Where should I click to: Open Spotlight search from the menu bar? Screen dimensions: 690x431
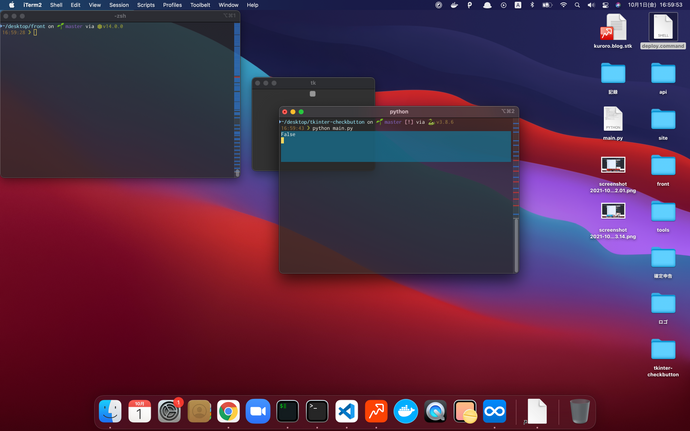(577, 5)
